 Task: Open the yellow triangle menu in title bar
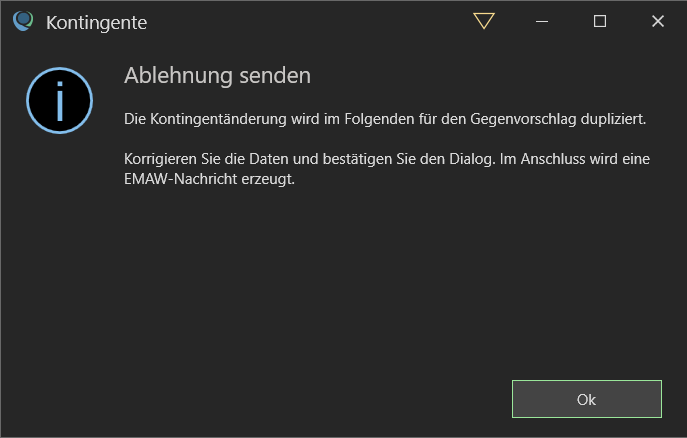click(x=484, y=21)
